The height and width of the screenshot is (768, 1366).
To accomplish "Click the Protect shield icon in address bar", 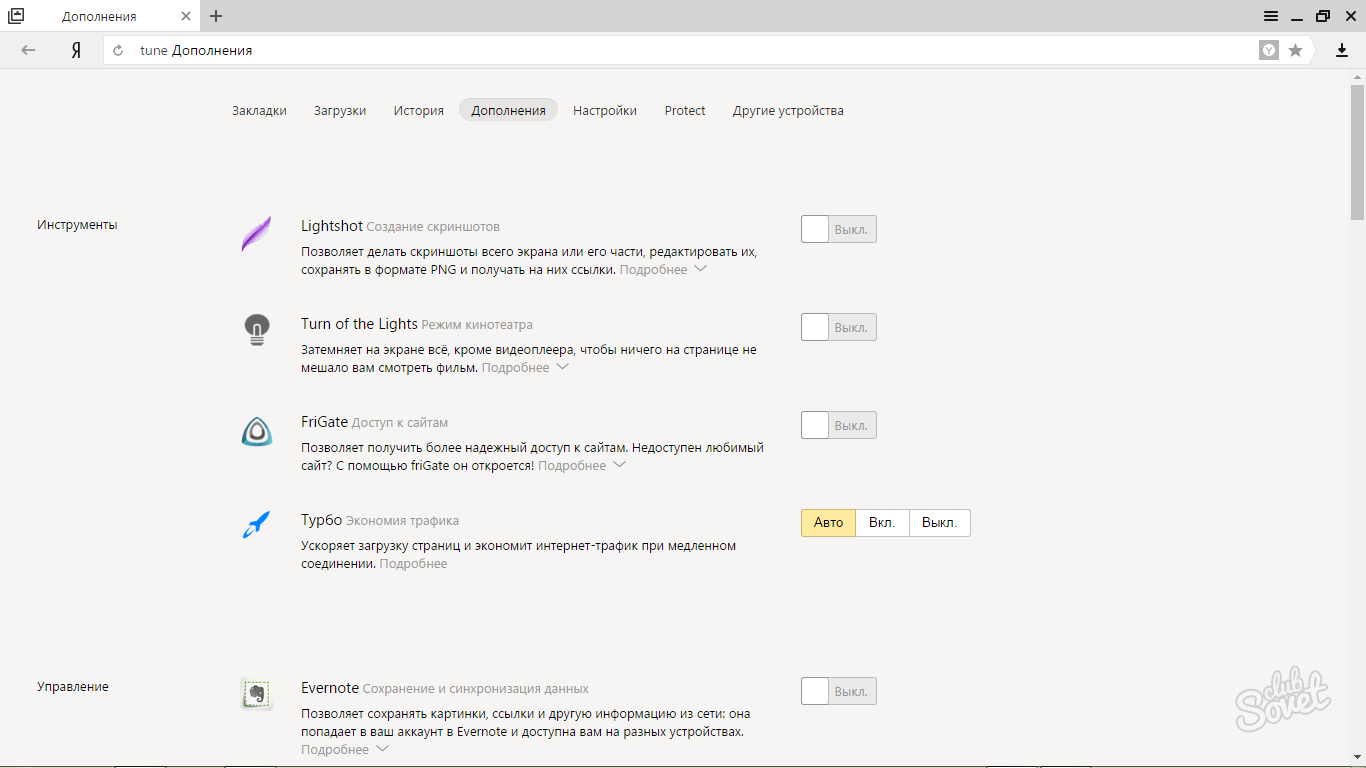I will click(1269, 50).
